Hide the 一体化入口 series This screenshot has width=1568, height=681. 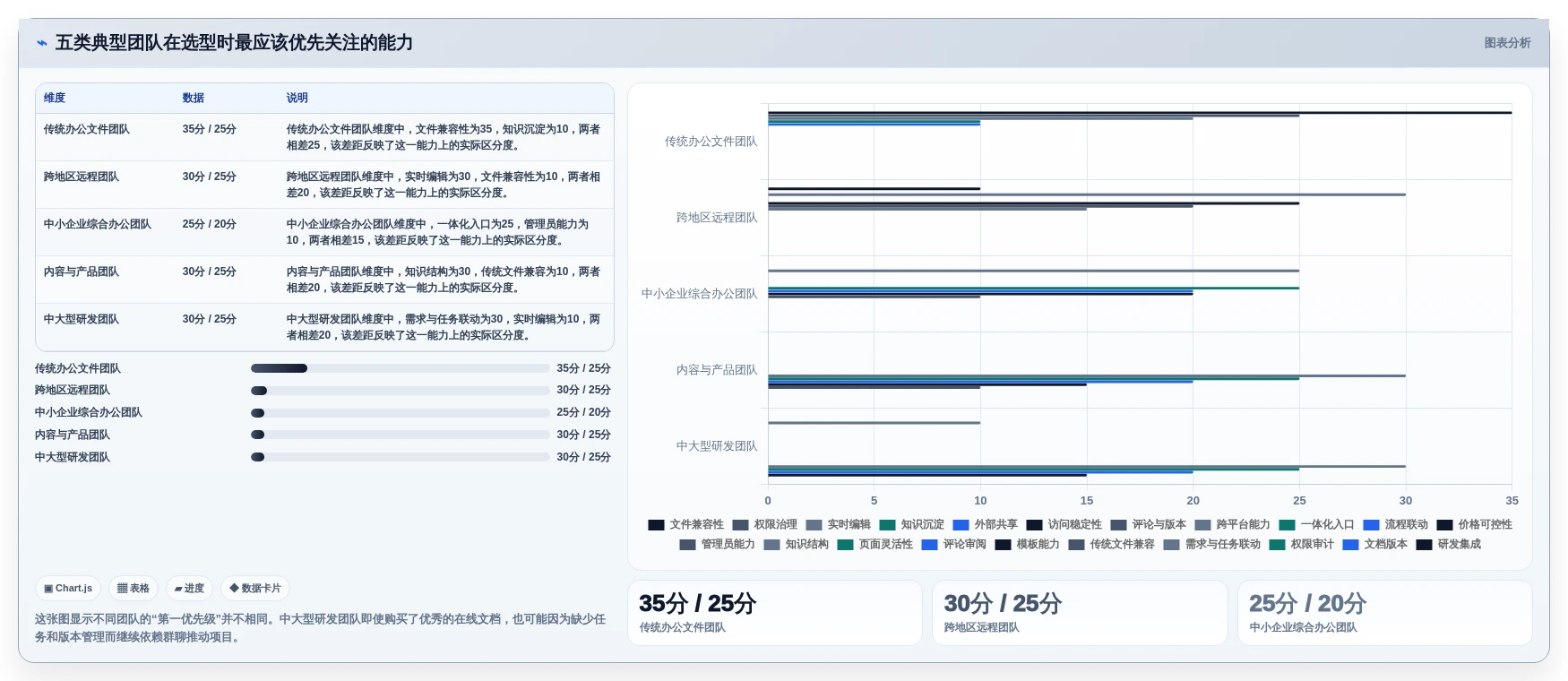1316,525
